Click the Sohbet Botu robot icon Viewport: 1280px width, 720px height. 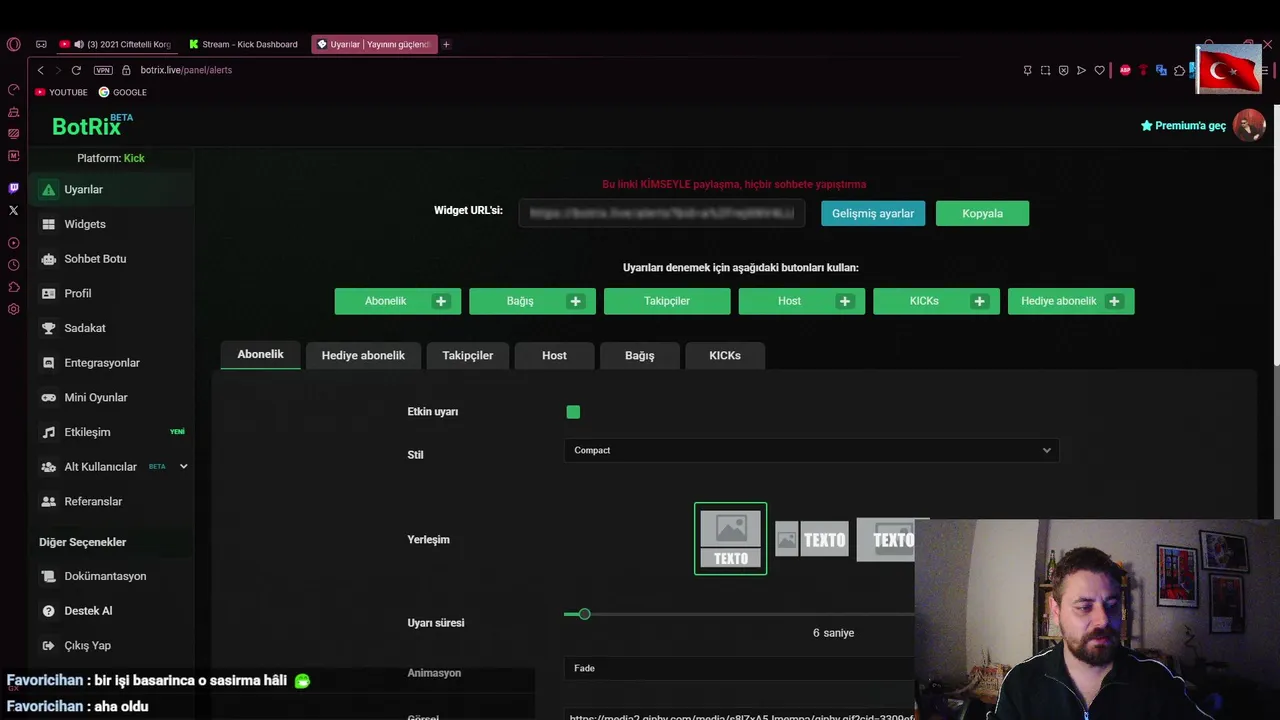coord(48,259)
